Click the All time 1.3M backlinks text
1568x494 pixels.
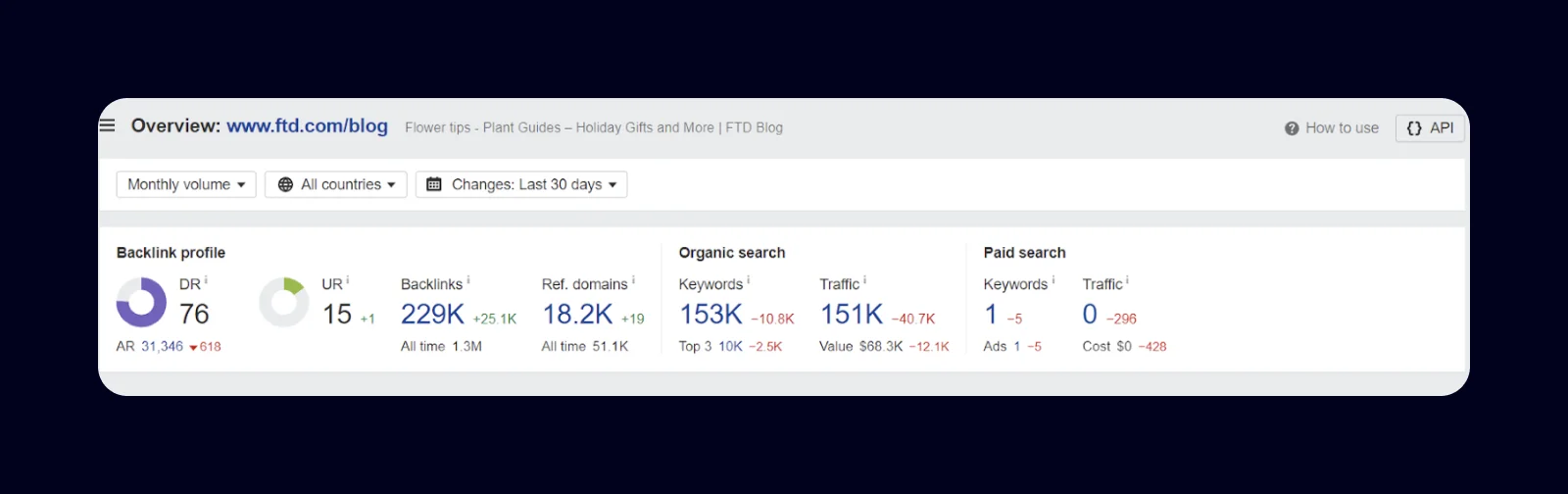pyautogui.click(x=441, y=346)
